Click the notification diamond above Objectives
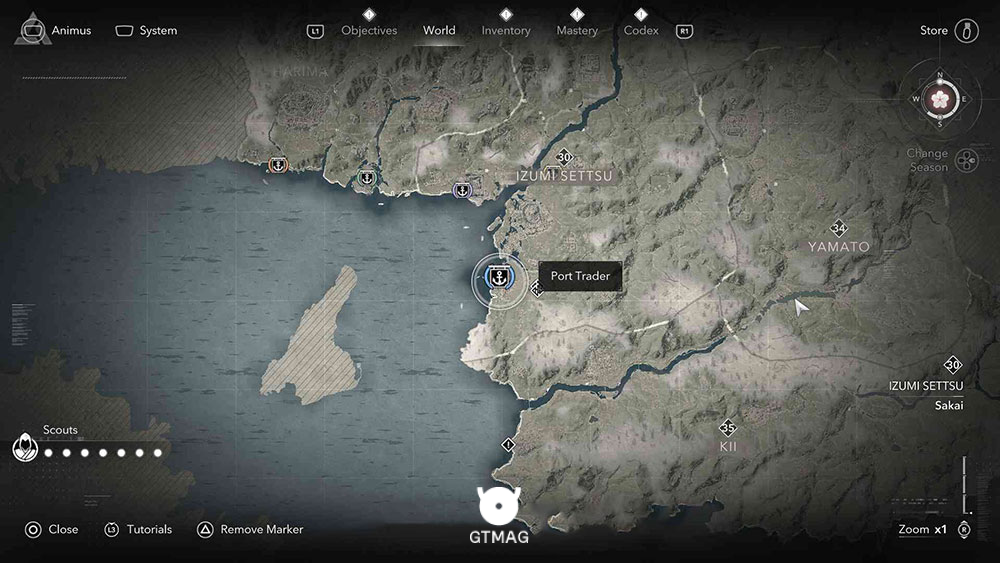This screenshot has height=563, width=1000. pos(369,14)
